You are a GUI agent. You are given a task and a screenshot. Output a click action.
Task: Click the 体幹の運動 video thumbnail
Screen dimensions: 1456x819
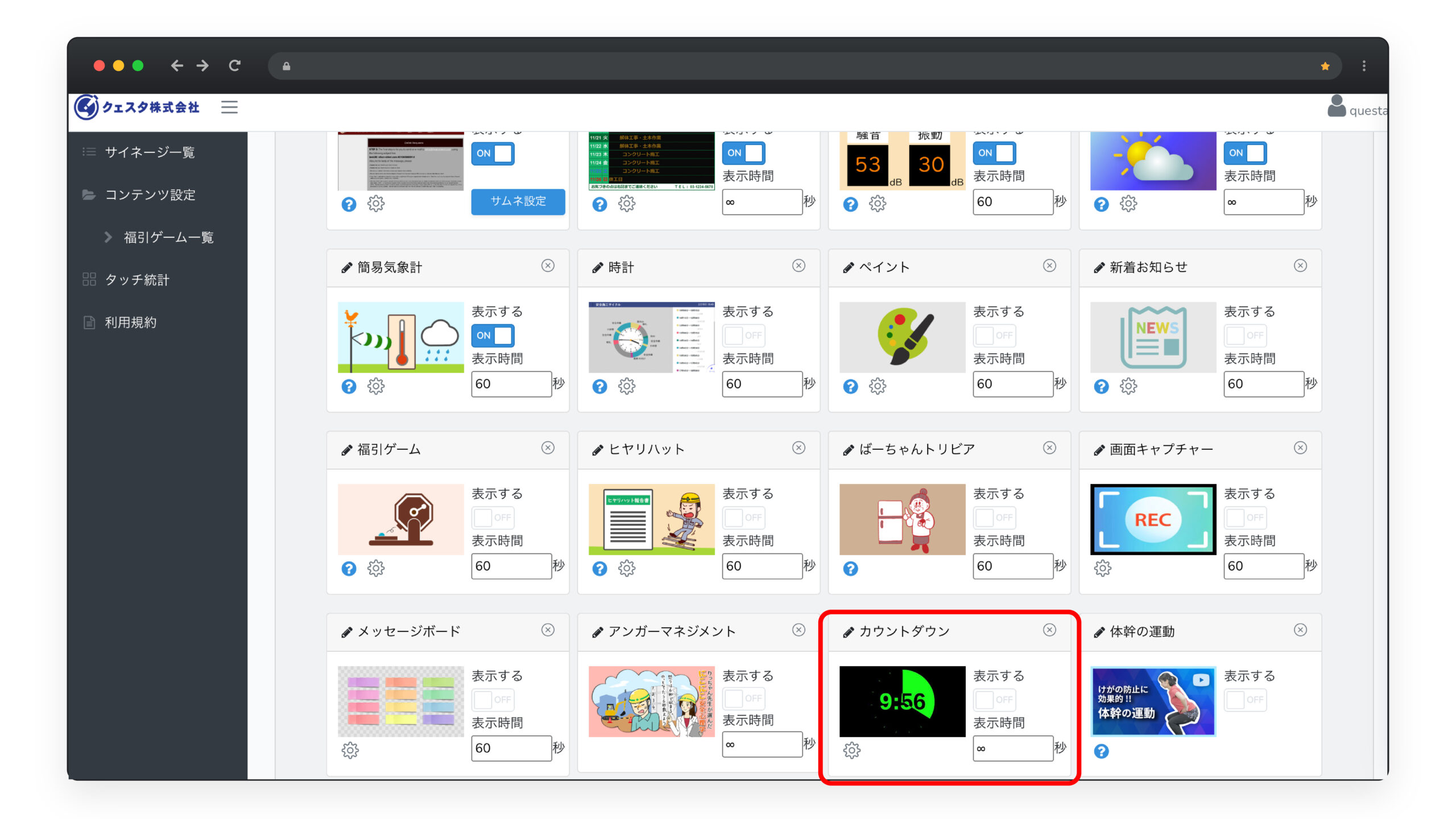[1153, 701]
